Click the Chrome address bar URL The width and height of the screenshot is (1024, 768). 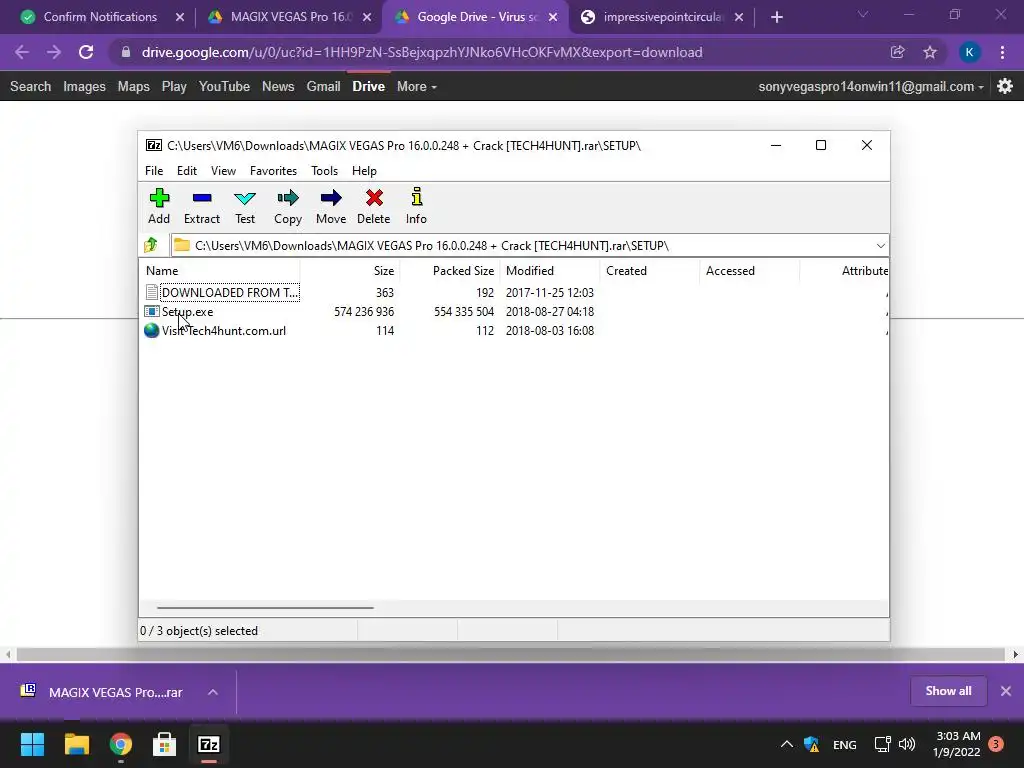422,52
